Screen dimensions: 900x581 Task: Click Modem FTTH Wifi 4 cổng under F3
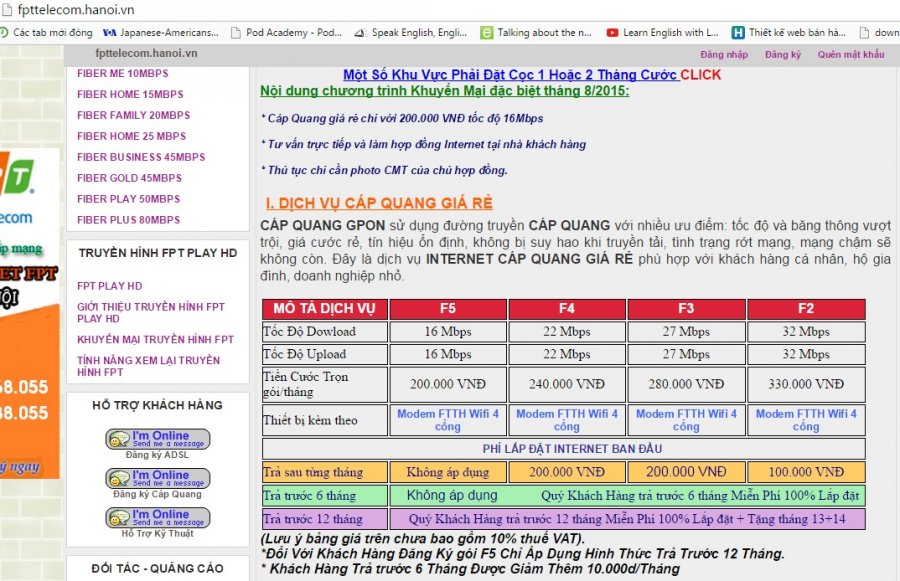686,420
